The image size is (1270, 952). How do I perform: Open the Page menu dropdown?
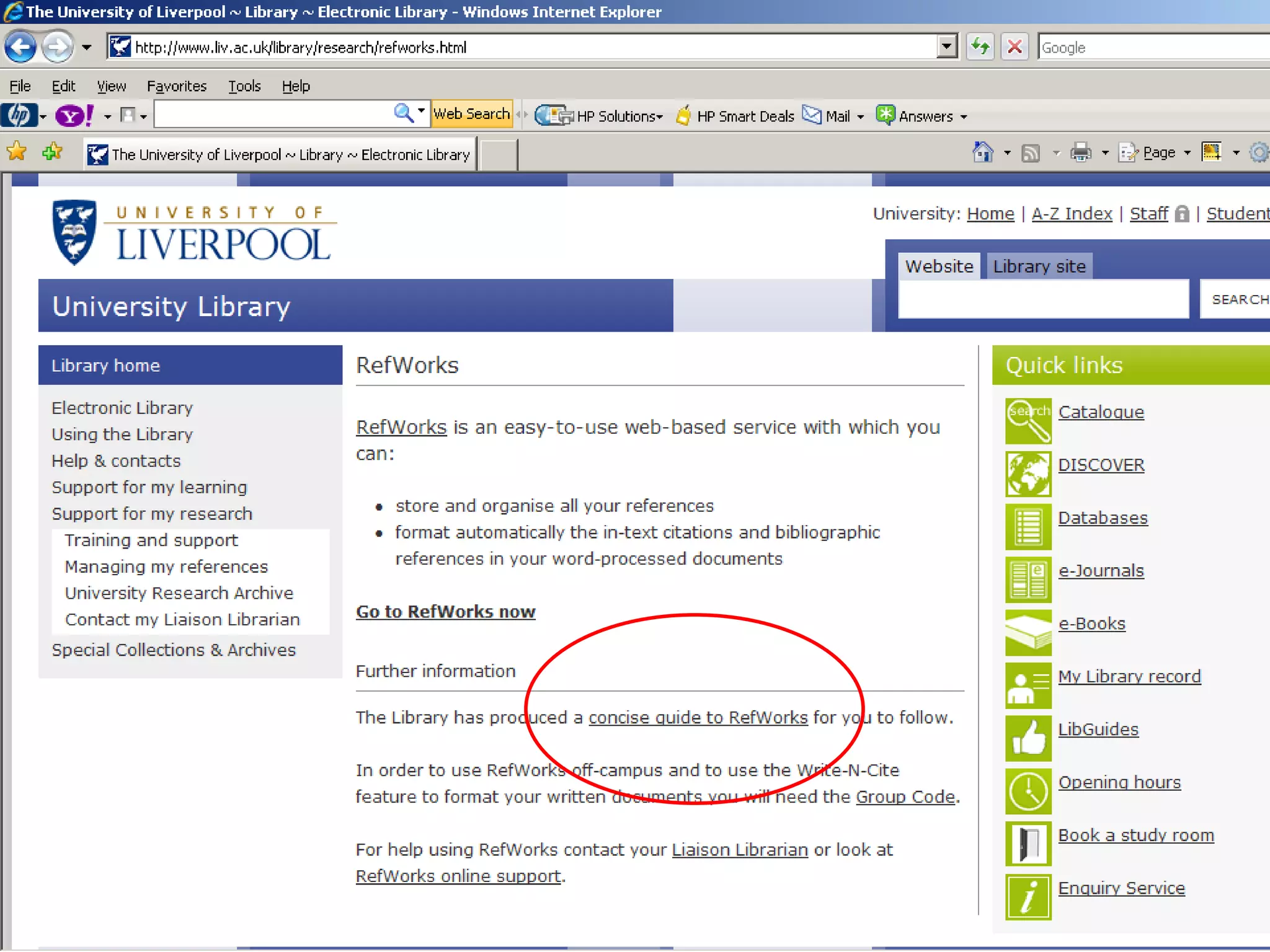(1158, 152)
